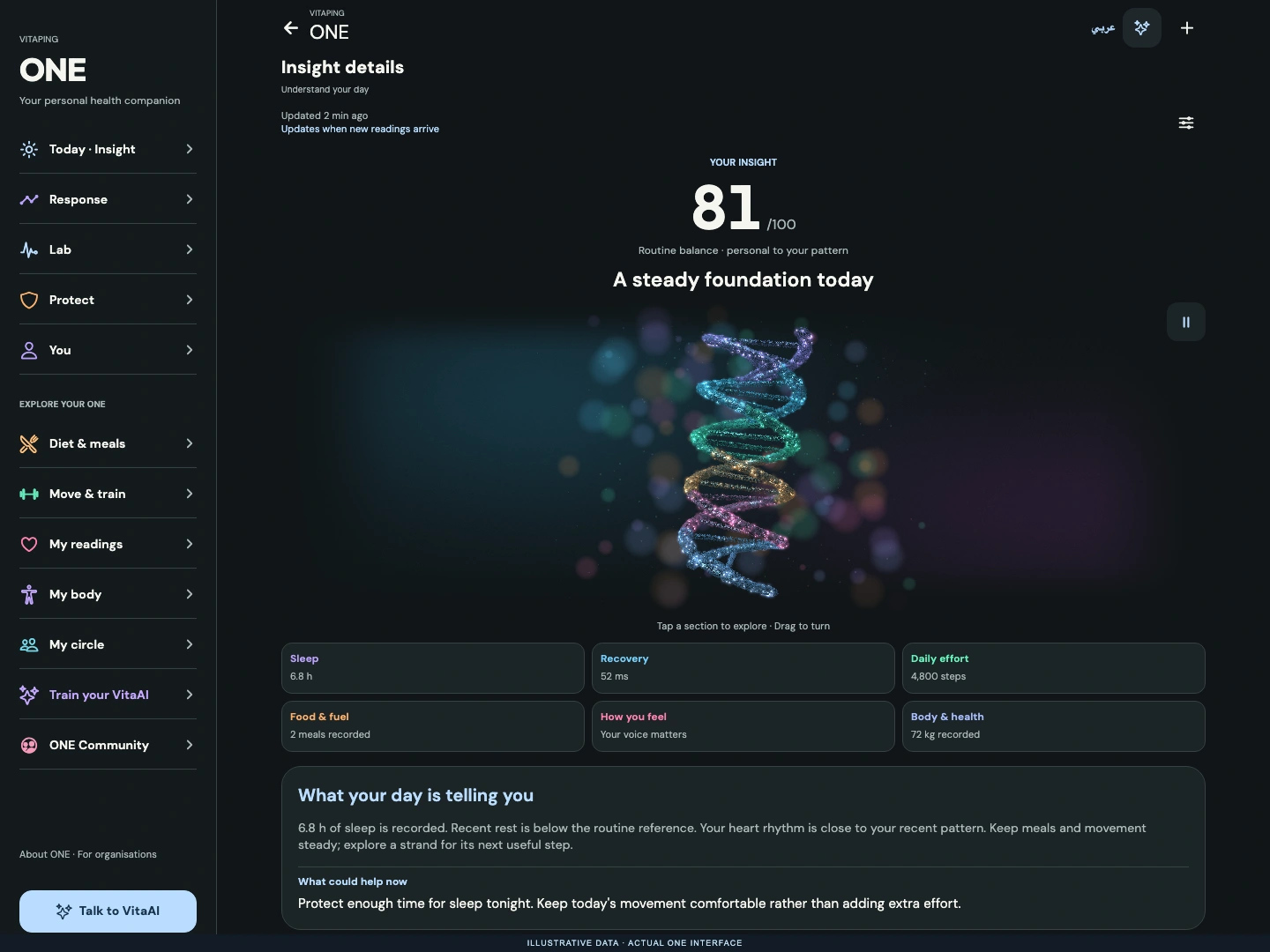Open the For organisations link
The height and width of the screenshot is (952, 1270).
[x=117, y=854]
